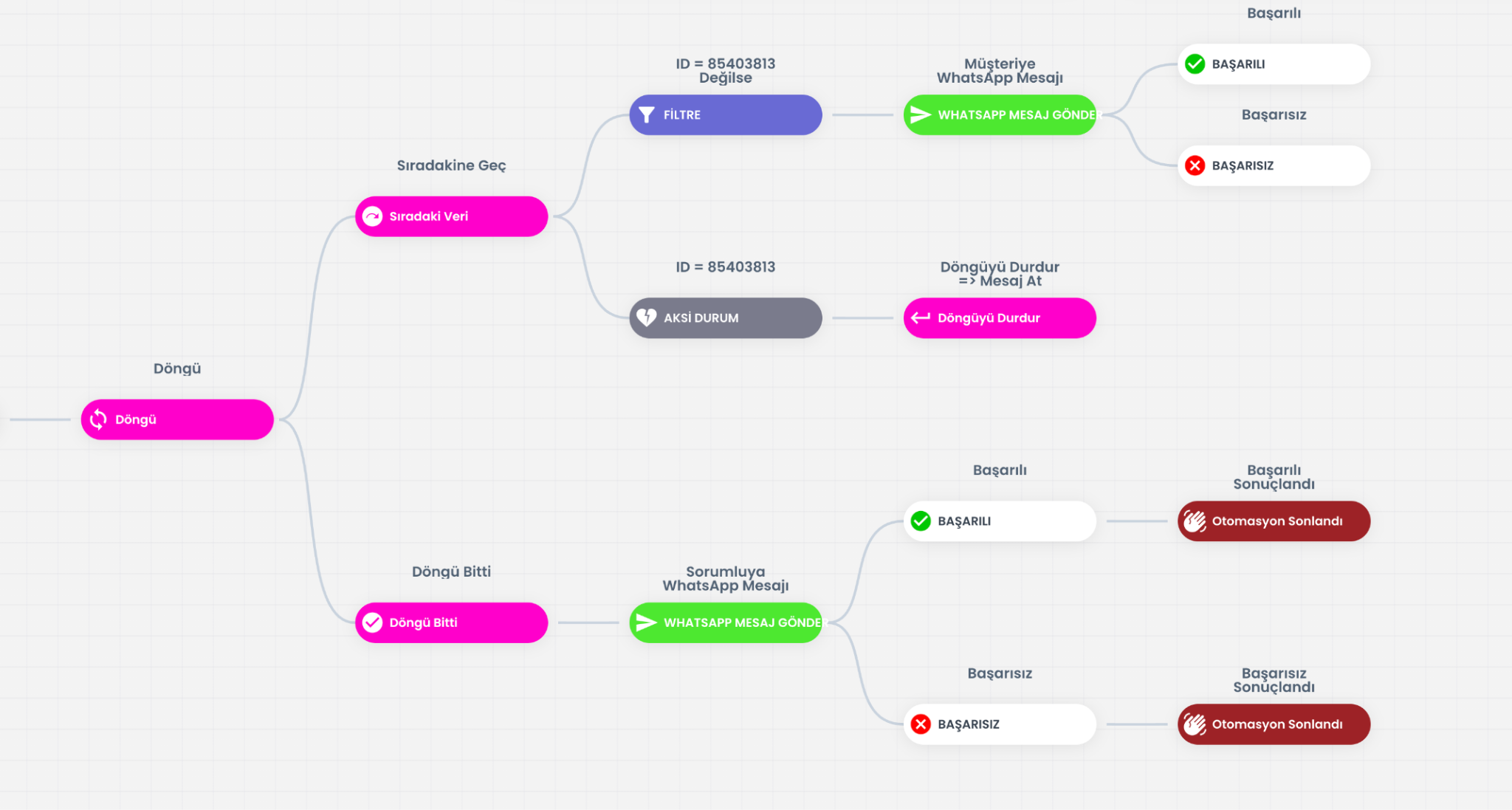Viewport: 1512px width, 810px height.
Task: Click the 'ID = 85403813 Değilse' label
Action: (726, 71)
